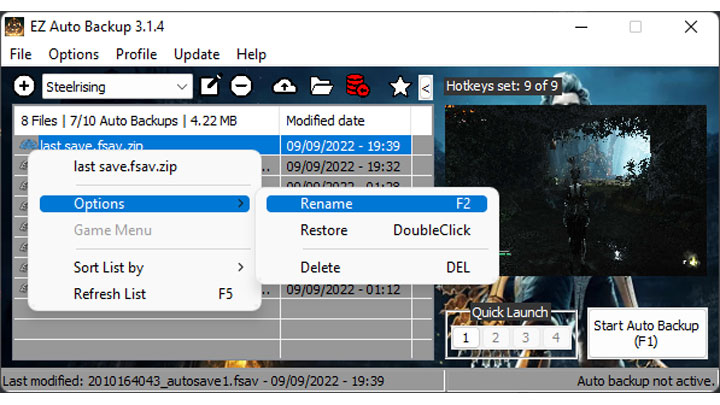Click the EZ Auto Backup app icon in title bar
This screenshot has width=720, height=405.
click(14, 27)
